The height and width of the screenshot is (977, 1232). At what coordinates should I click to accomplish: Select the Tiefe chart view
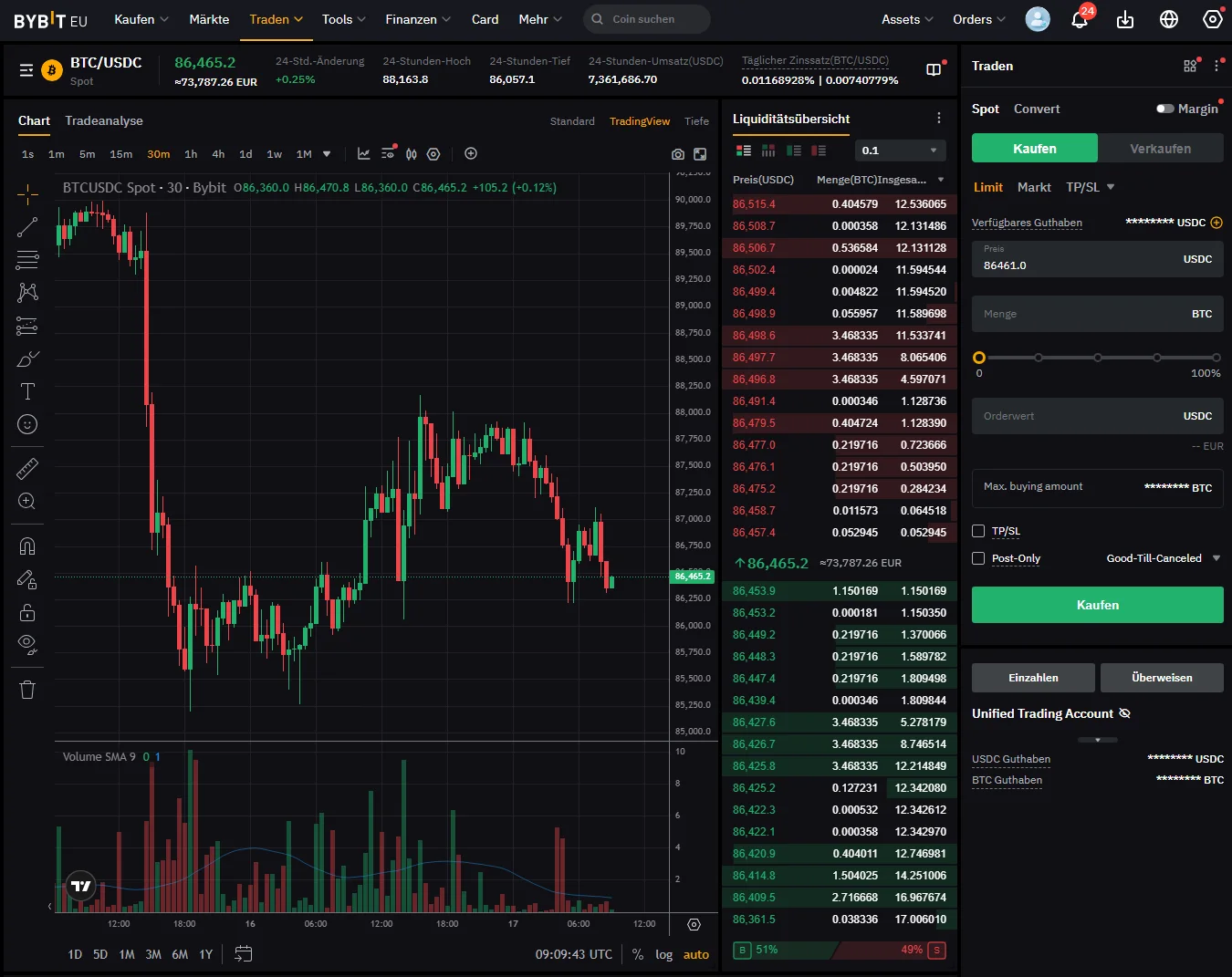(x=696, y=121)
